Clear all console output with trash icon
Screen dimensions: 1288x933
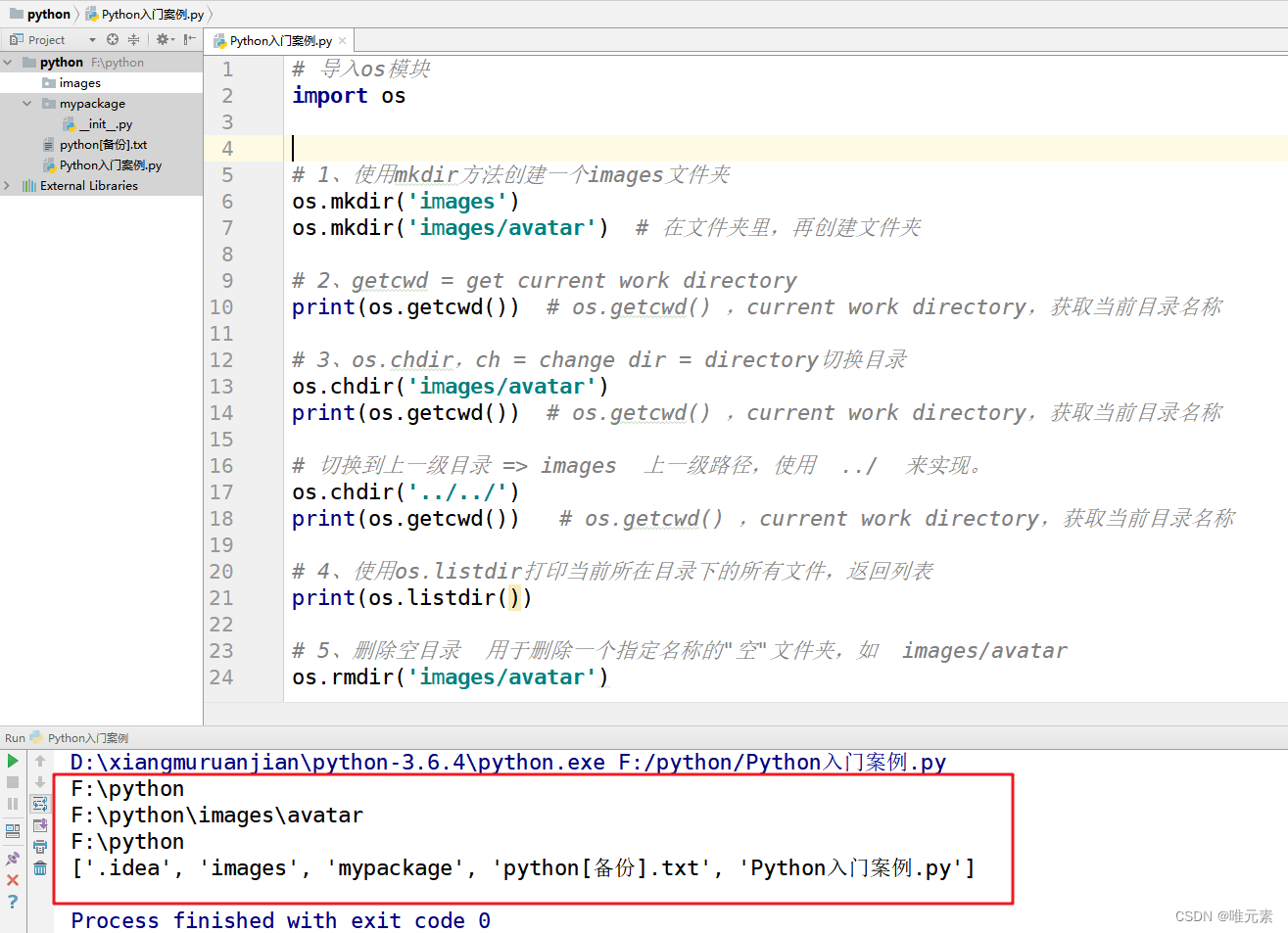[39, 867]
